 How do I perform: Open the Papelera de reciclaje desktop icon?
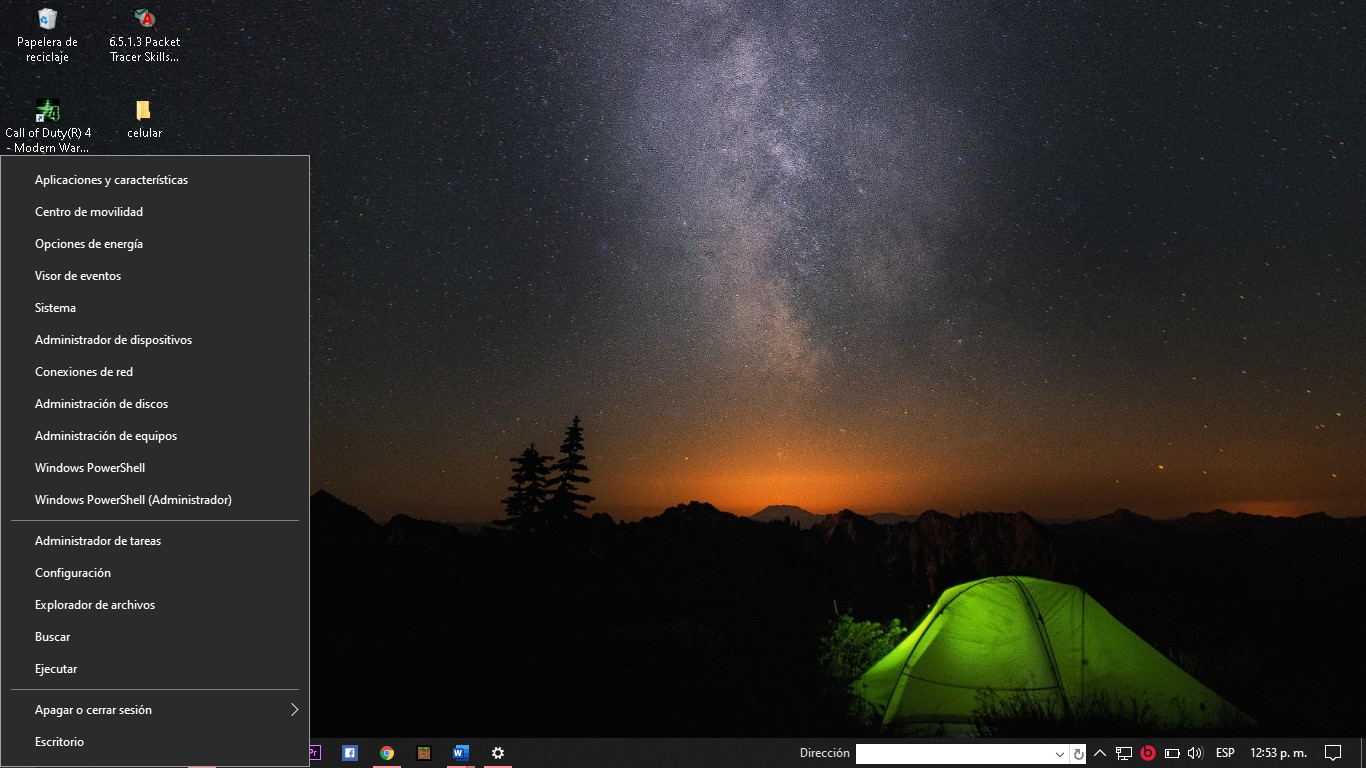pyautogui.click(x=47, y=19)
